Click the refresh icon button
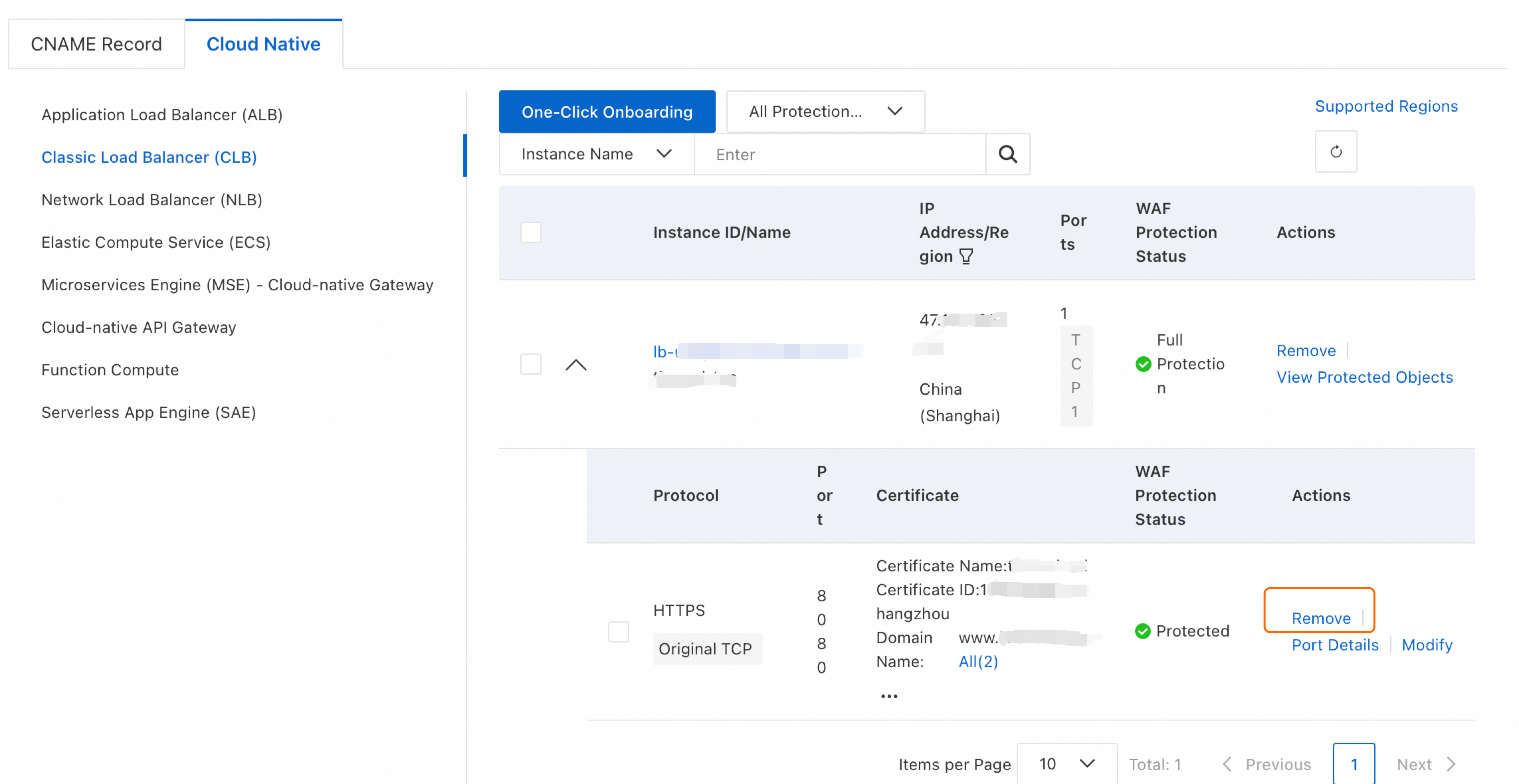Image resolution: width=1519 pixels, height=784 pixels. click(1336, 152)
